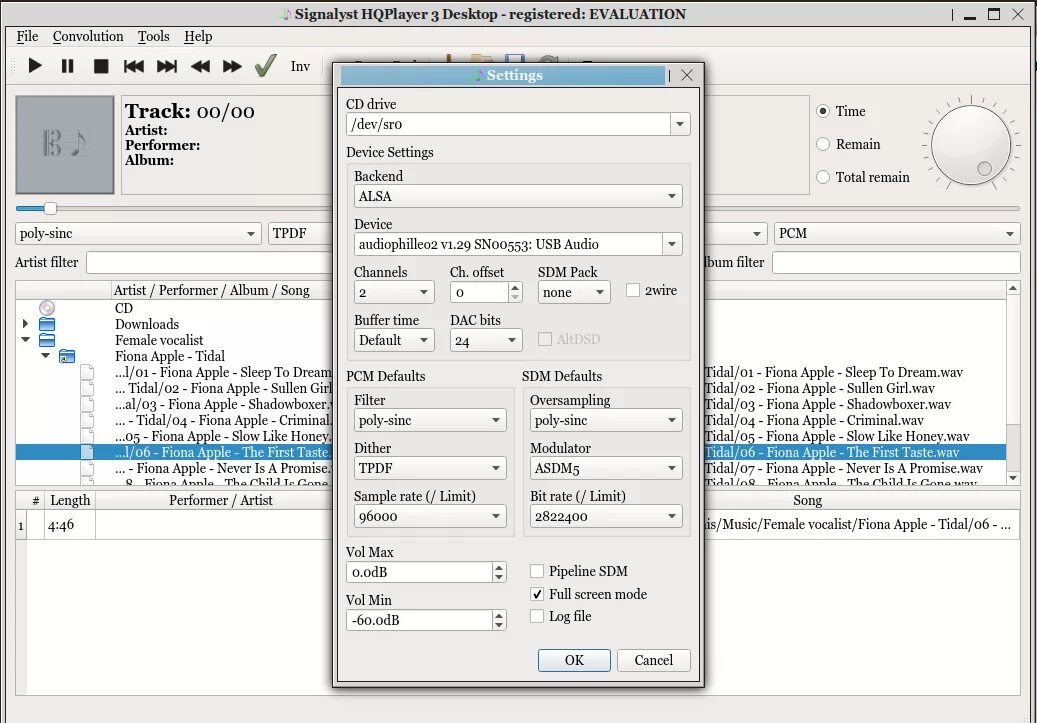Increase Ch. offset with up arrow
The height and width of the screenshot is (723, 1037).
515,287
